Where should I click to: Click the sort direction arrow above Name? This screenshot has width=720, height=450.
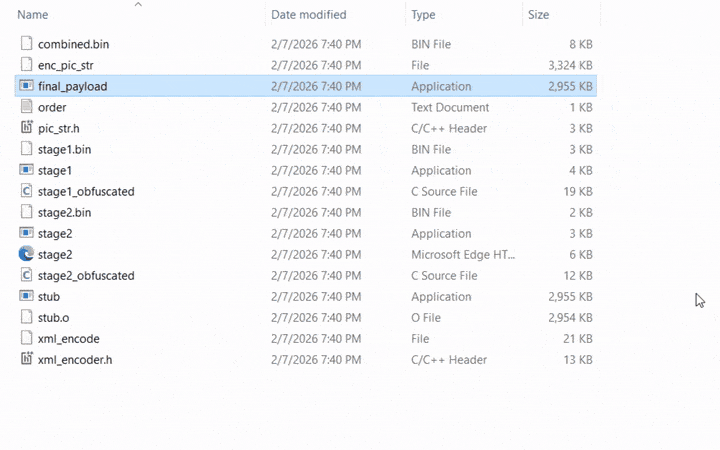pyautogui.click(x=138, y=5)
